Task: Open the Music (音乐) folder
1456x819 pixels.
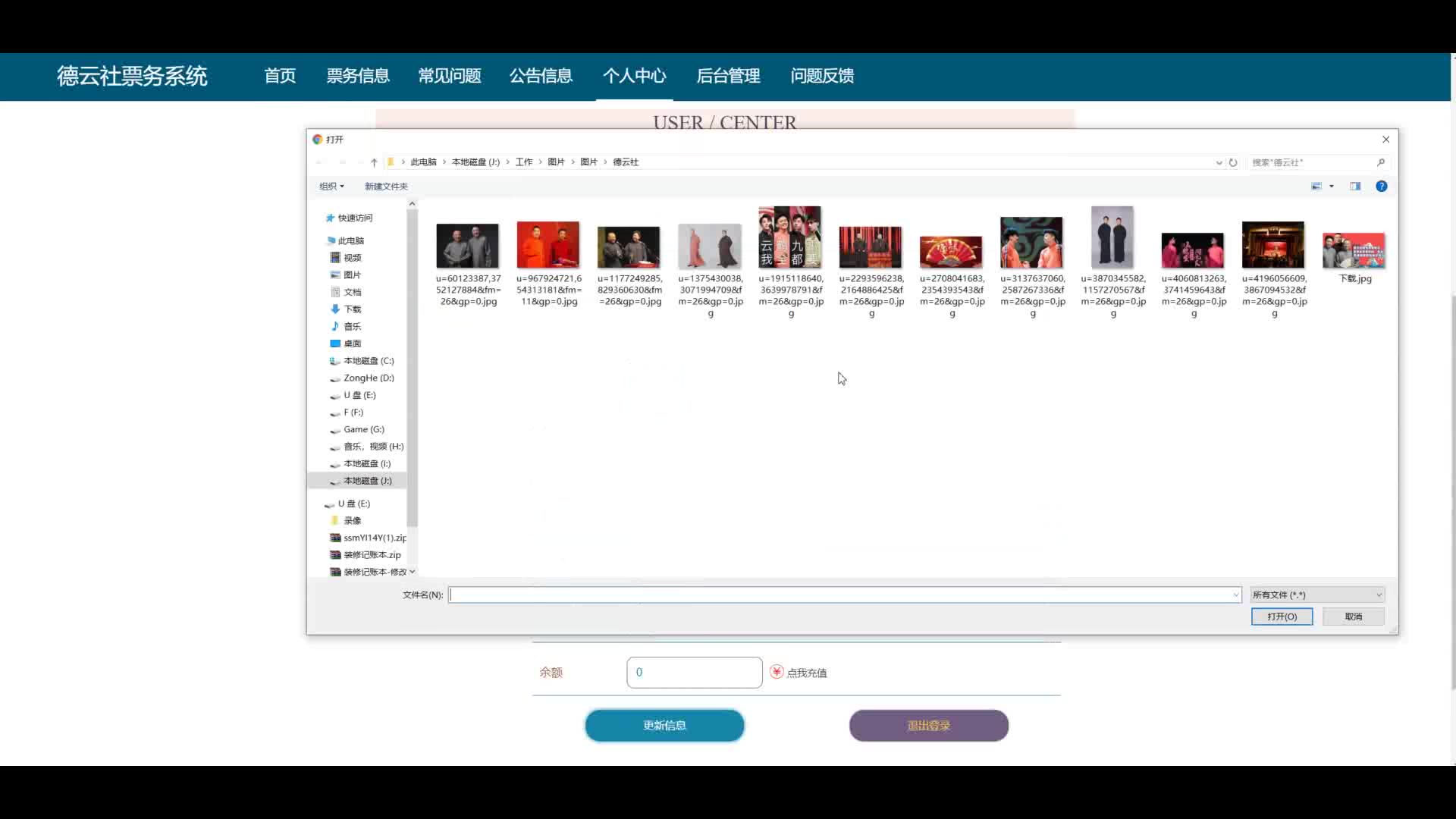Action: point(346,327)
